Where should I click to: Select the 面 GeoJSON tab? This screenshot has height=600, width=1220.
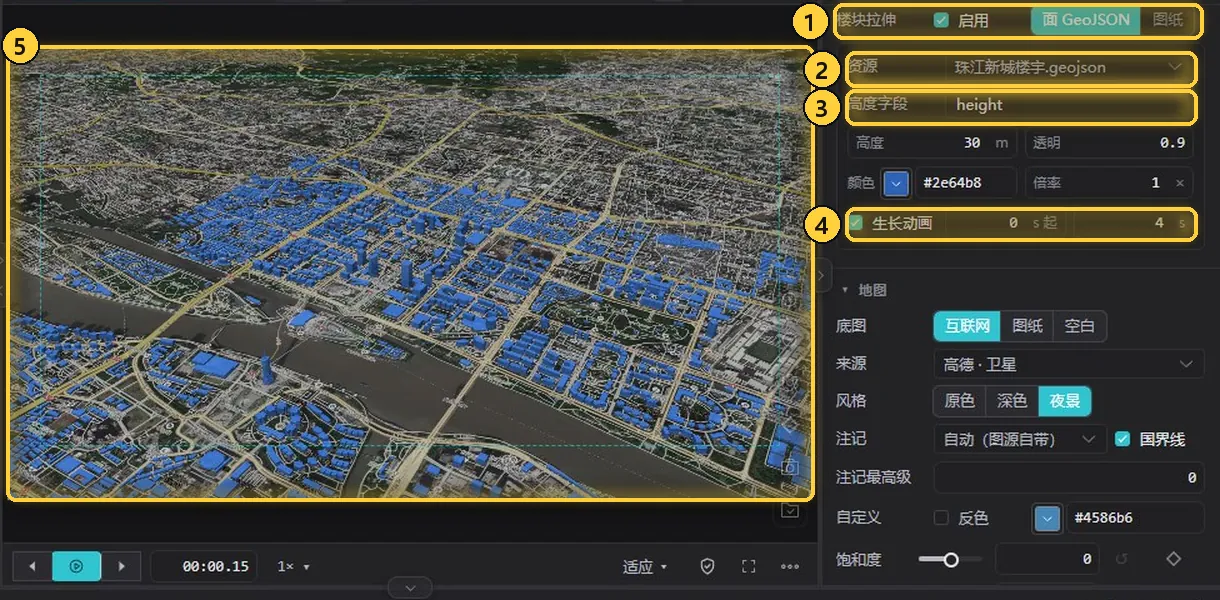point(1085,20)
